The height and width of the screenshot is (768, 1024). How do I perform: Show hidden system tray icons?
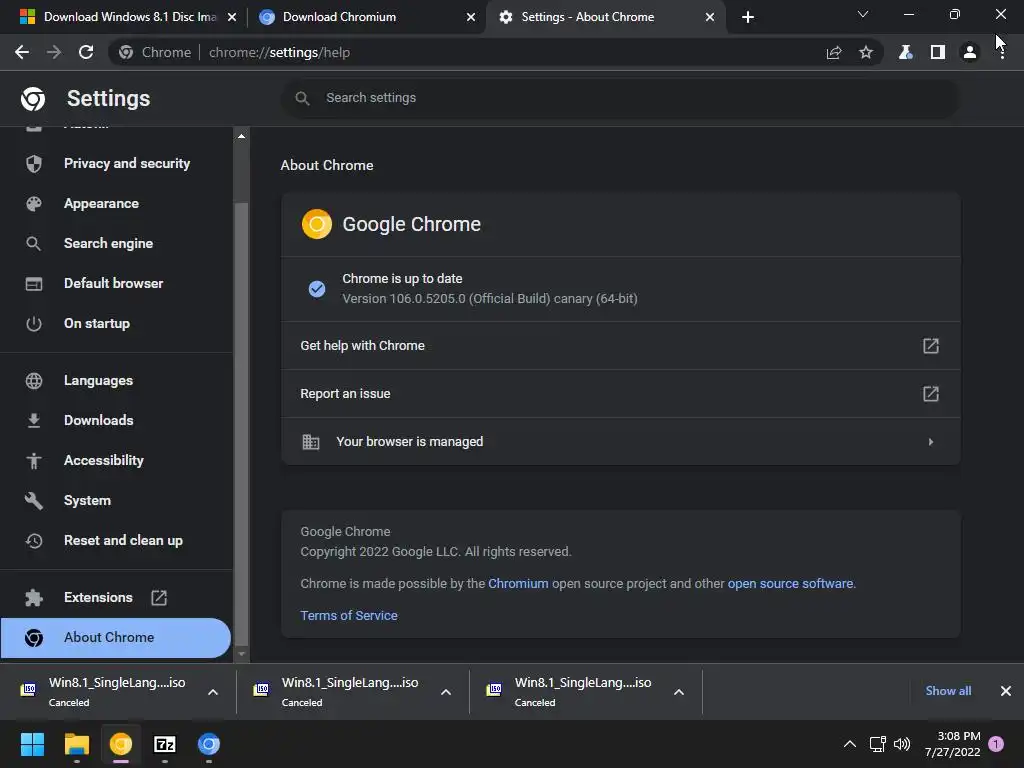point(850,744)
